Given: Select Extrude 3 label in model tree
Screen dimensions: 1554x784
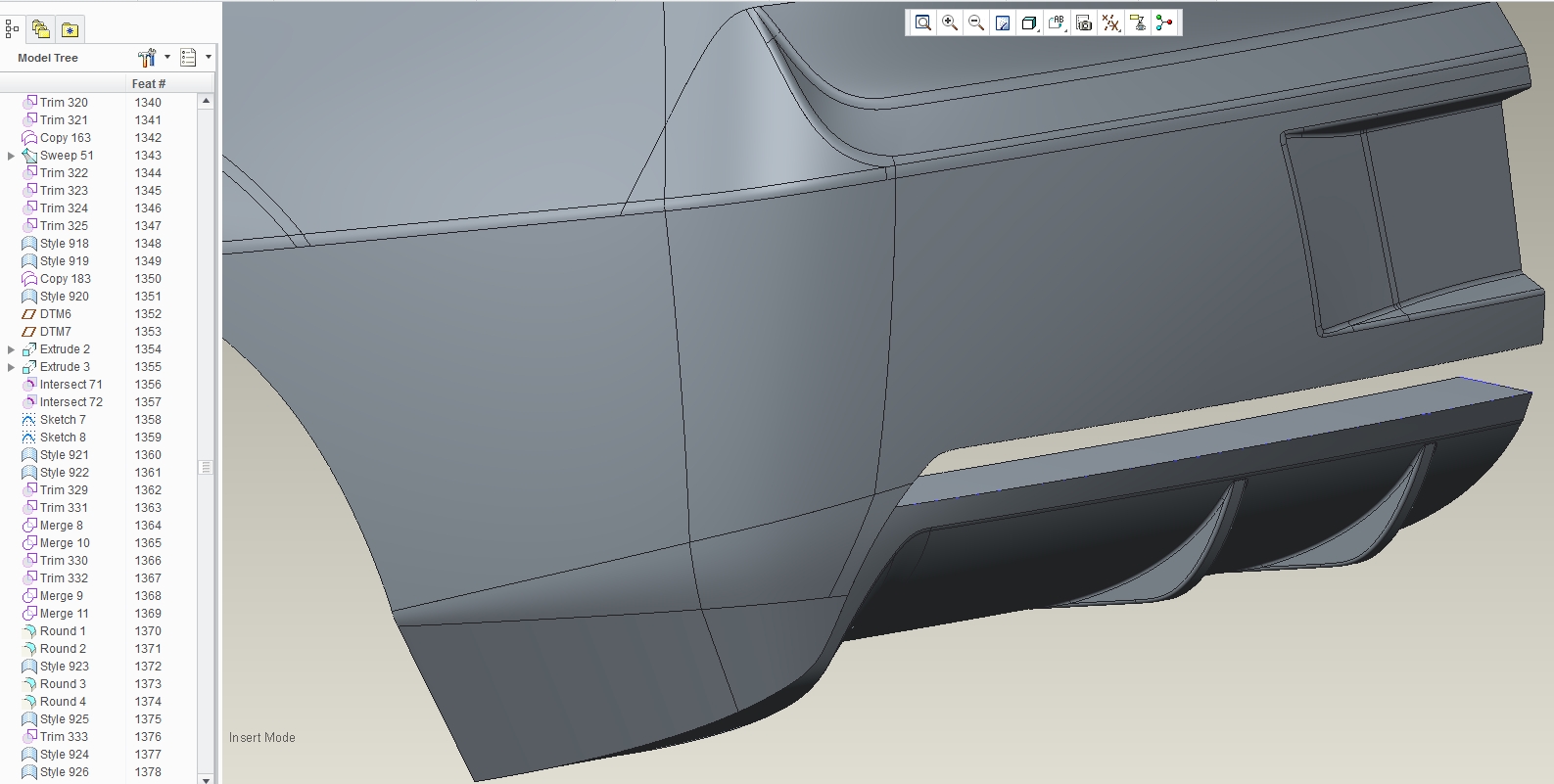Looking at the screenshot, I should click(x=65, y=367).
